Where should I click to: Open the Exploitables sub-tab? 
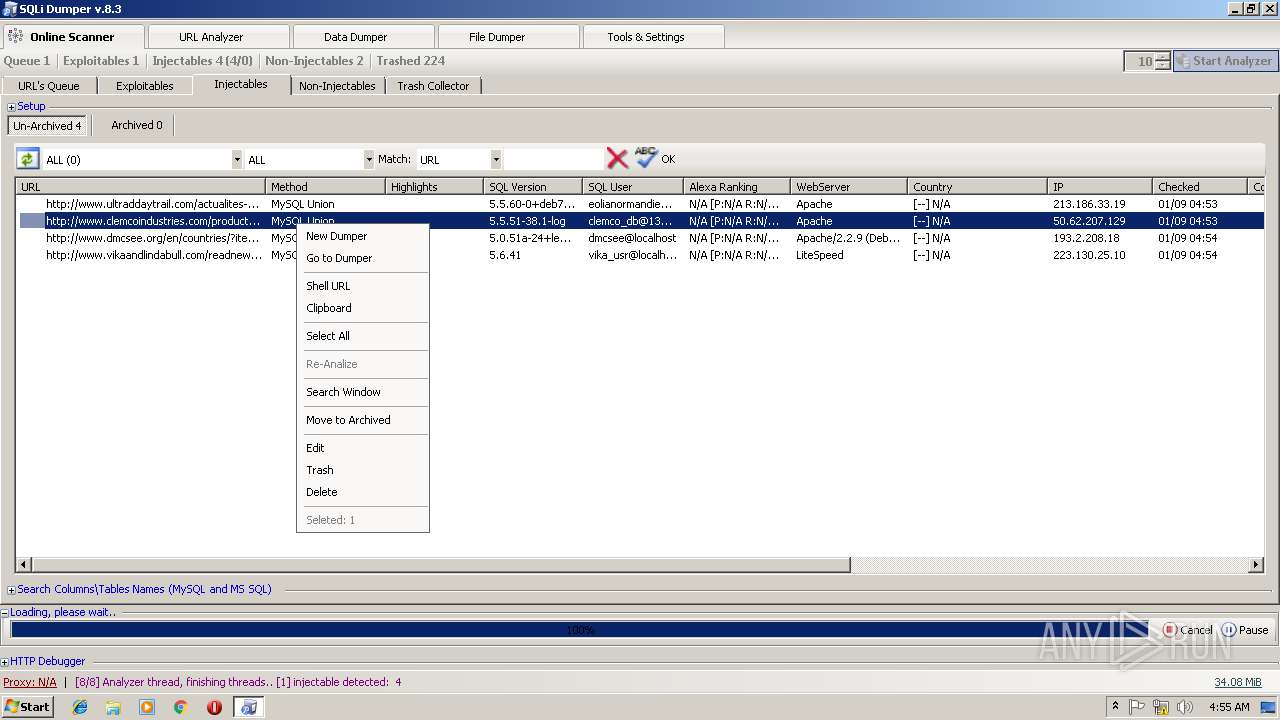145,86
